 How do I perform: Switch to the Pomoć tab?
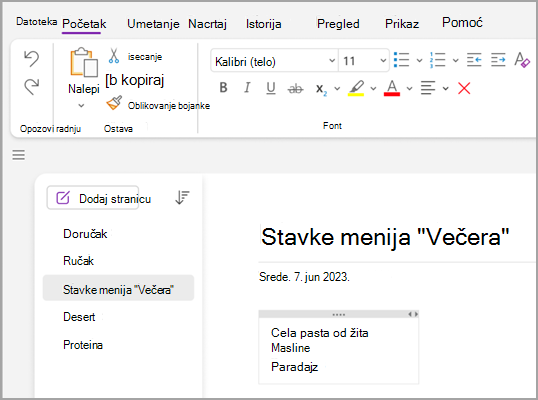pos(462,22)
